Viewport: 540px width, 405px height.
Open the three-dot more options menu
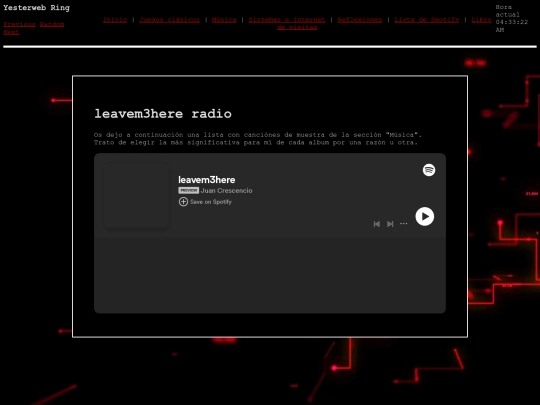tap(403, 224)
